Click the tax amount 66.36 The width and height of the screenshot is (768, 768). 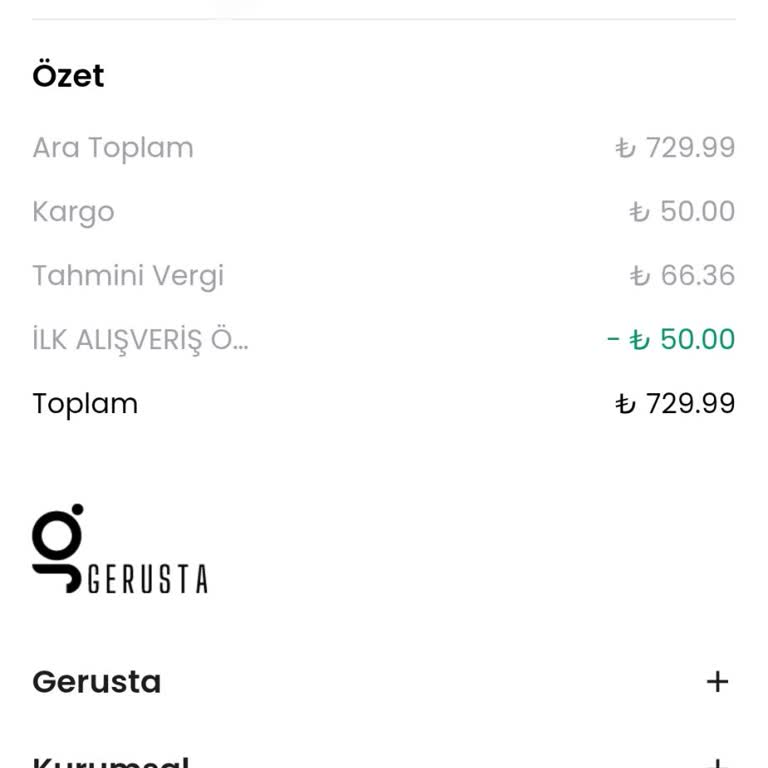click(x=697, y=276)
